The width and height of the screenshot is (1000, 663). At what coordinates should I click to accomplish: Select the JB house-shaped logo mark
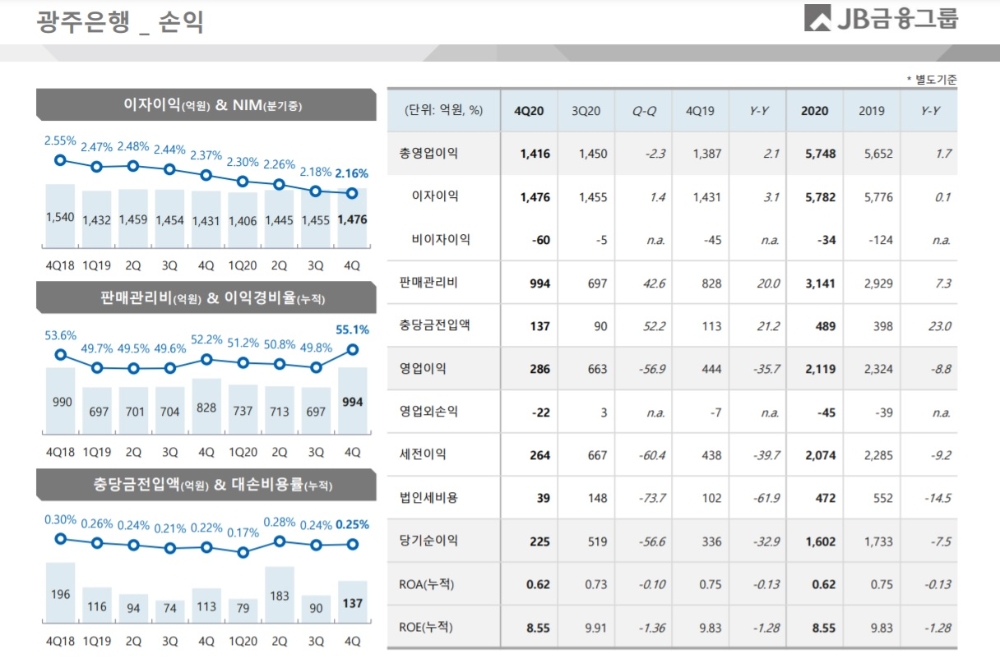817,19
